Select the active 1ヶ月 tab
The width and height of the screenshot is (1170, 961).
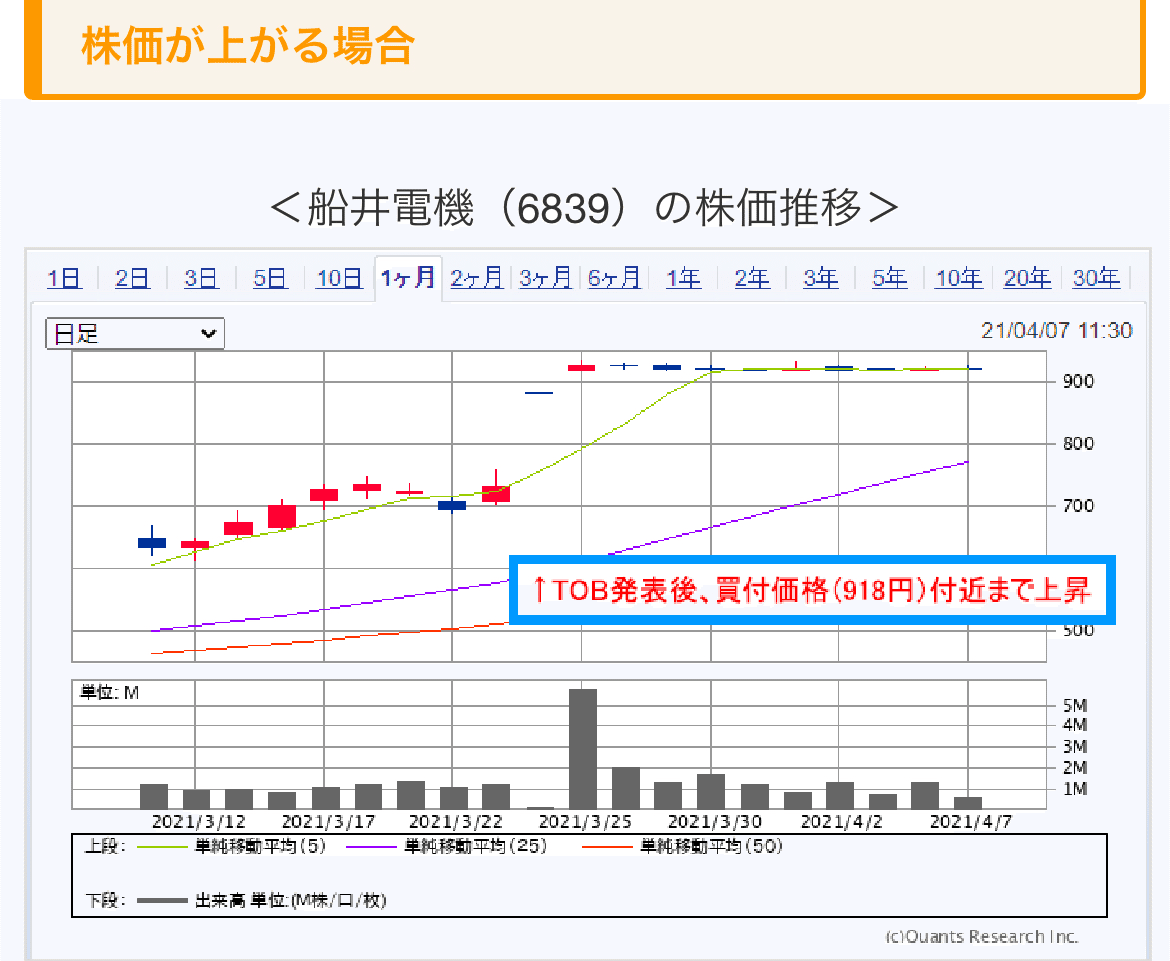pos(408,278)
